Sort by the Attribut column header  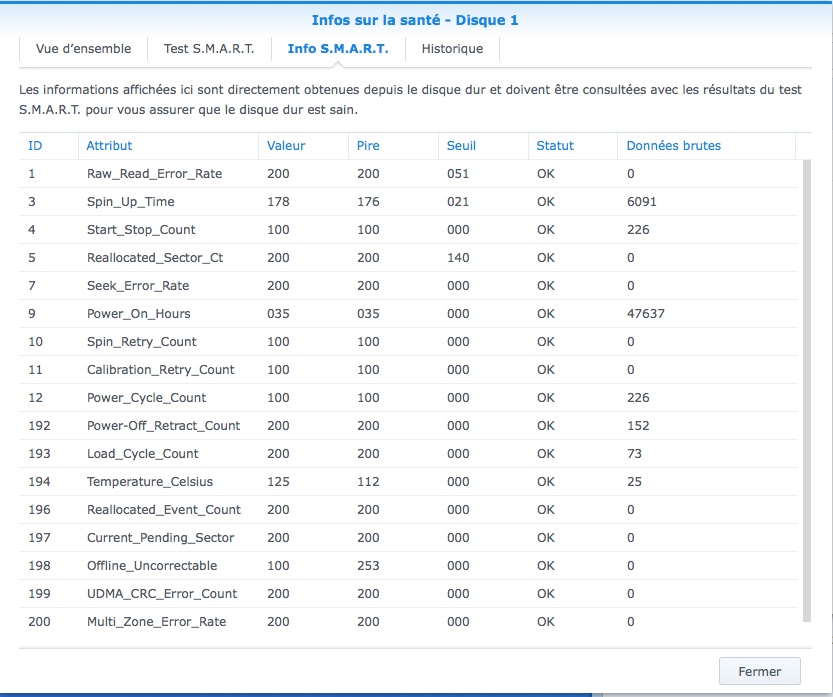pyautogui.click(x=109, y=145)
